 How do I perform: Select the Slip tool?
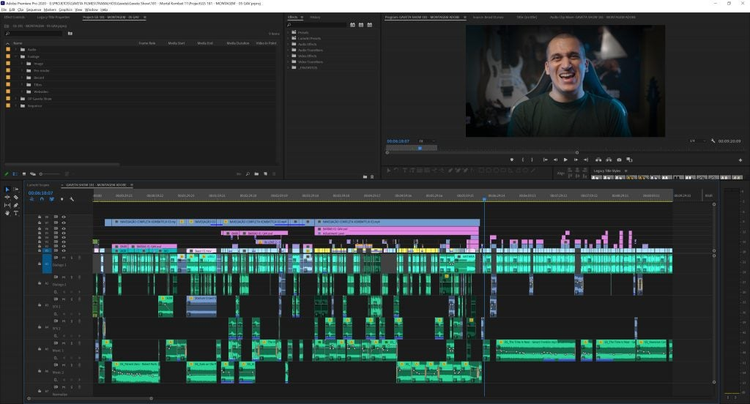(x=7, y=205)
